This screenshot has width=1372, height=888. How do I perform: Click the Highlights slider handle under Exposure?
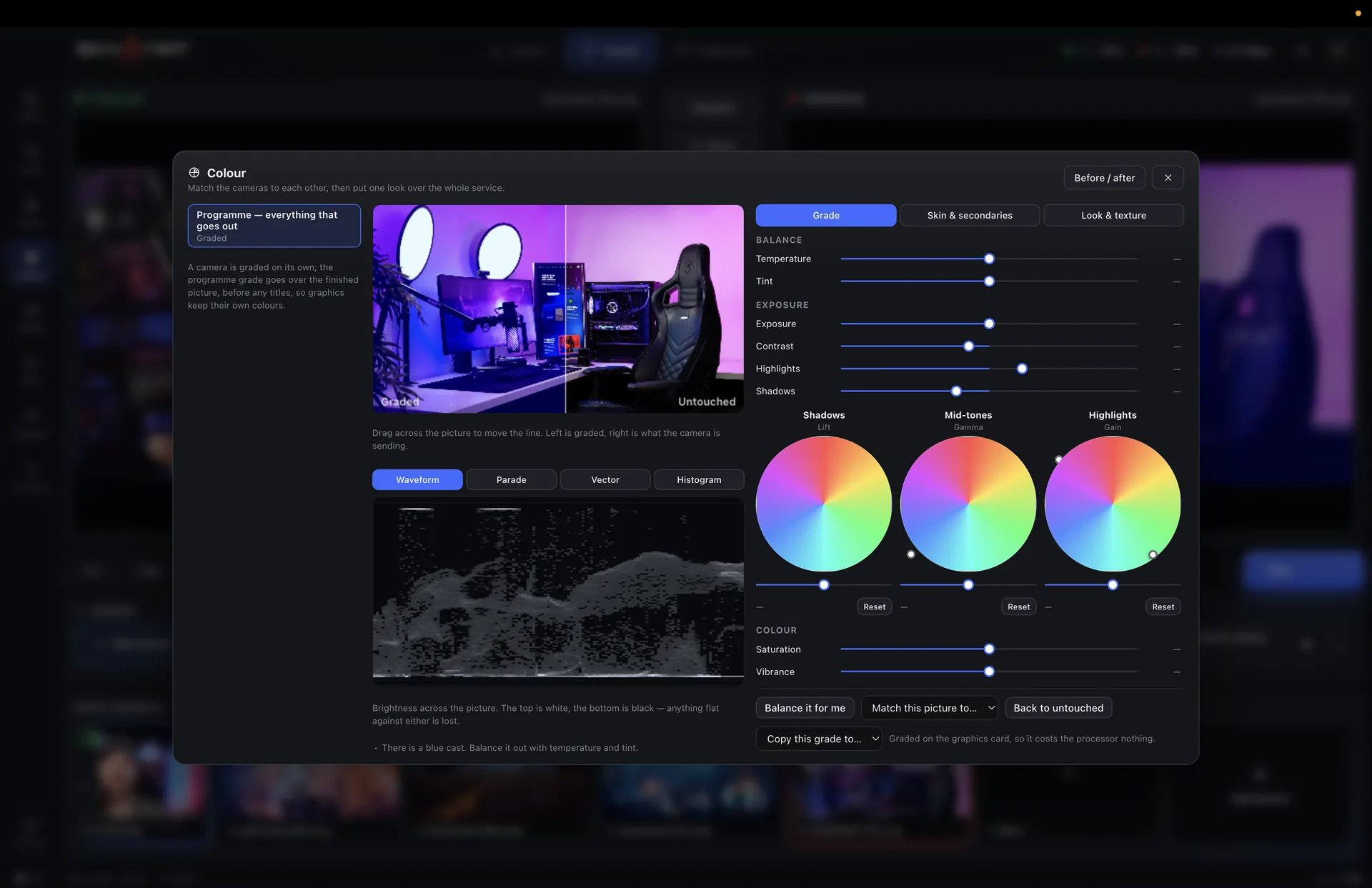click(1022, 369)
